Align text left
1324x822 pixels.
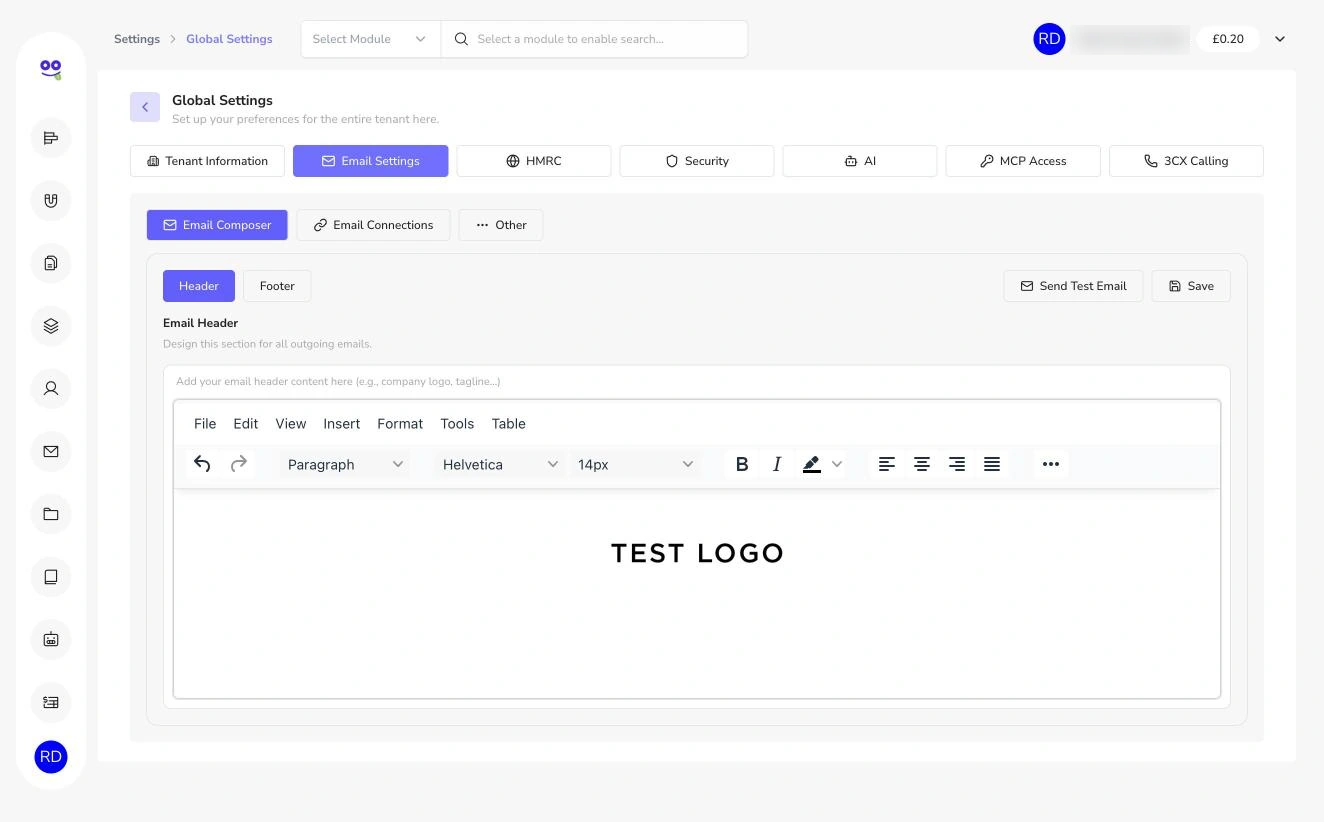click(887, 464)
